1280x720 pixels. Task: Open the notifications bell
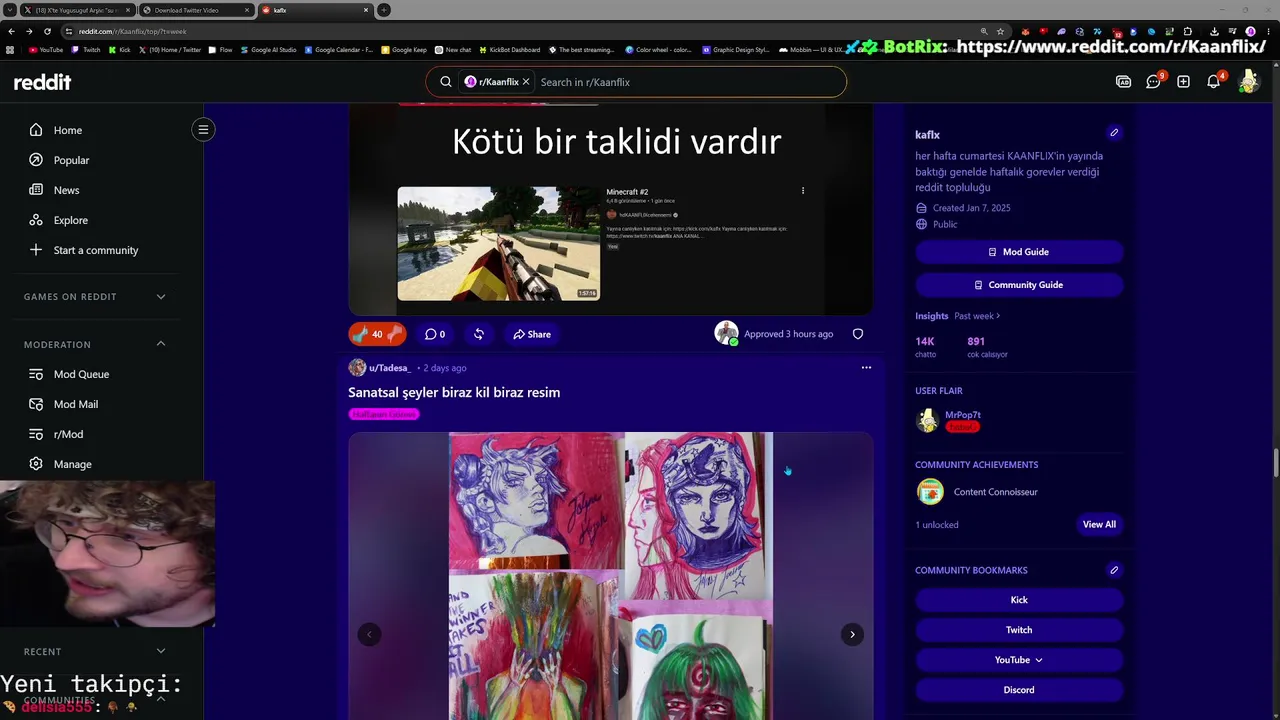(1214, 82)
